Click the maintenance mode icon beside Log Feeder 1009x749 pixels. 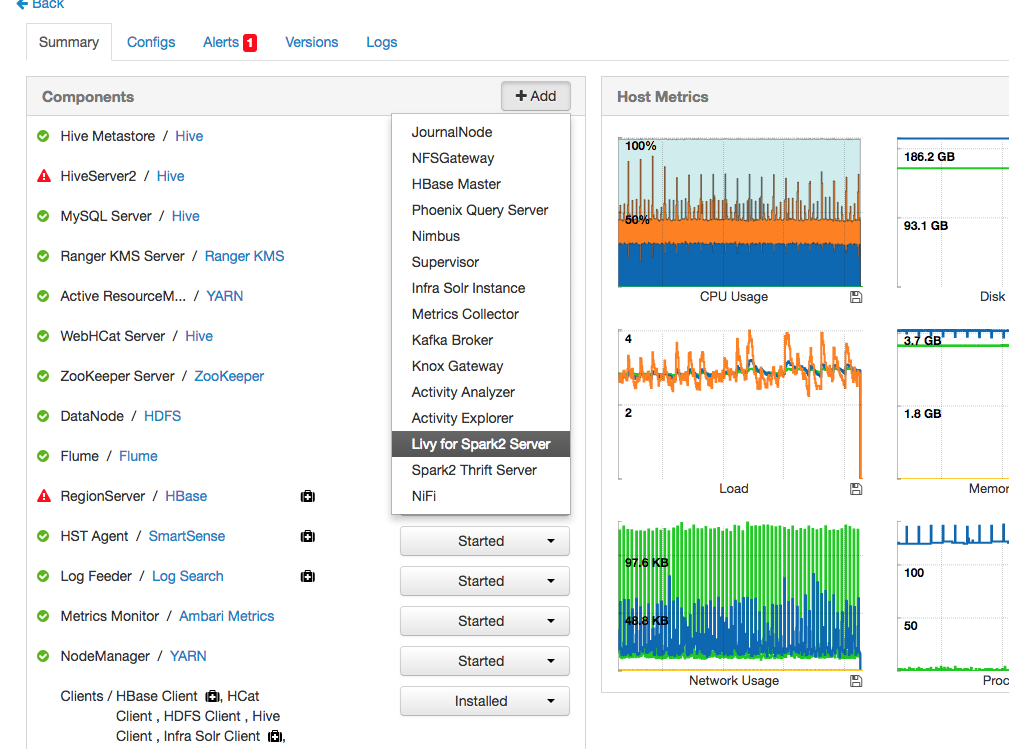307,576
